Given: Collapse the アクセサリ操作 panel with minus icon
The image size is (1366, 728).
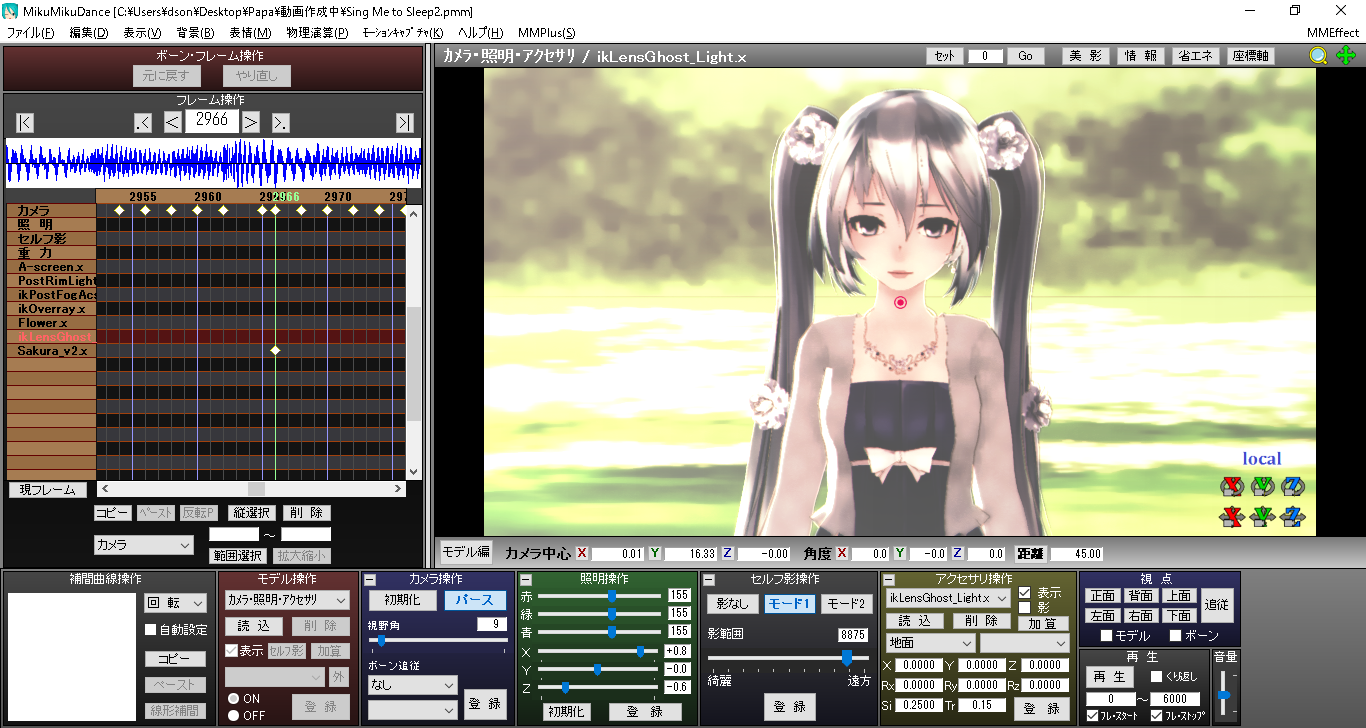Looking at the screenshot, I should pos(889,579).
